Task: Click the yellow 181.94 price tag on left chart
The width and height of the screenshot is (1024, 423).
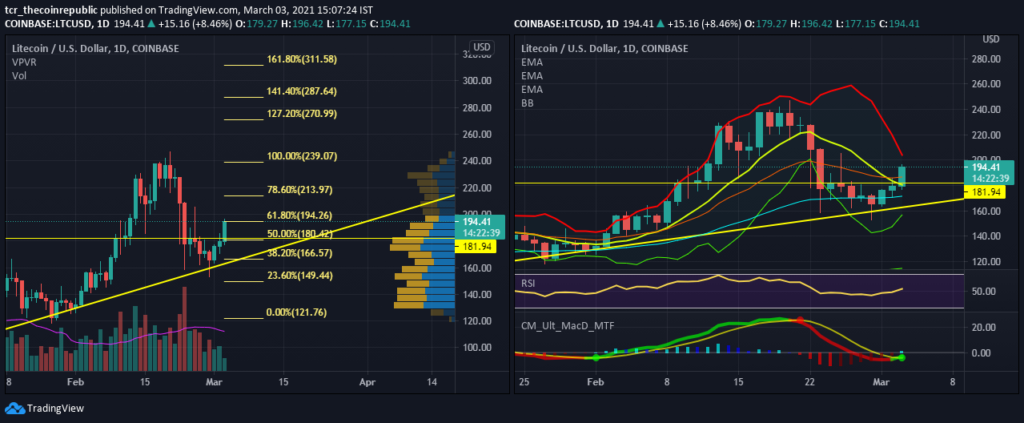Action: click(x=476, y=246)
